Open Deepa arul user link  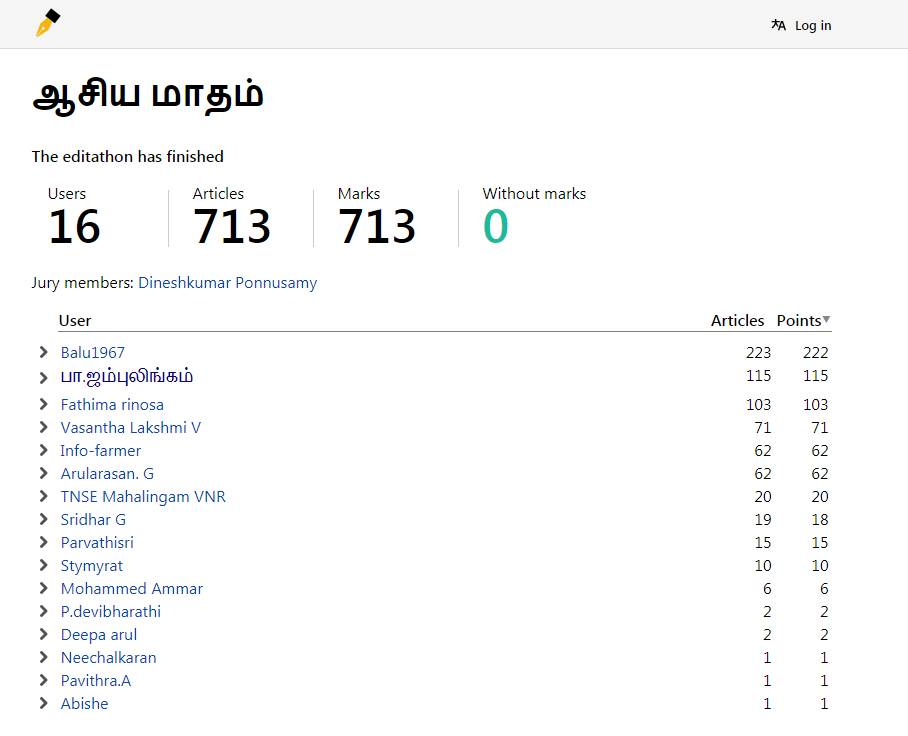click(x=99, y=635)
